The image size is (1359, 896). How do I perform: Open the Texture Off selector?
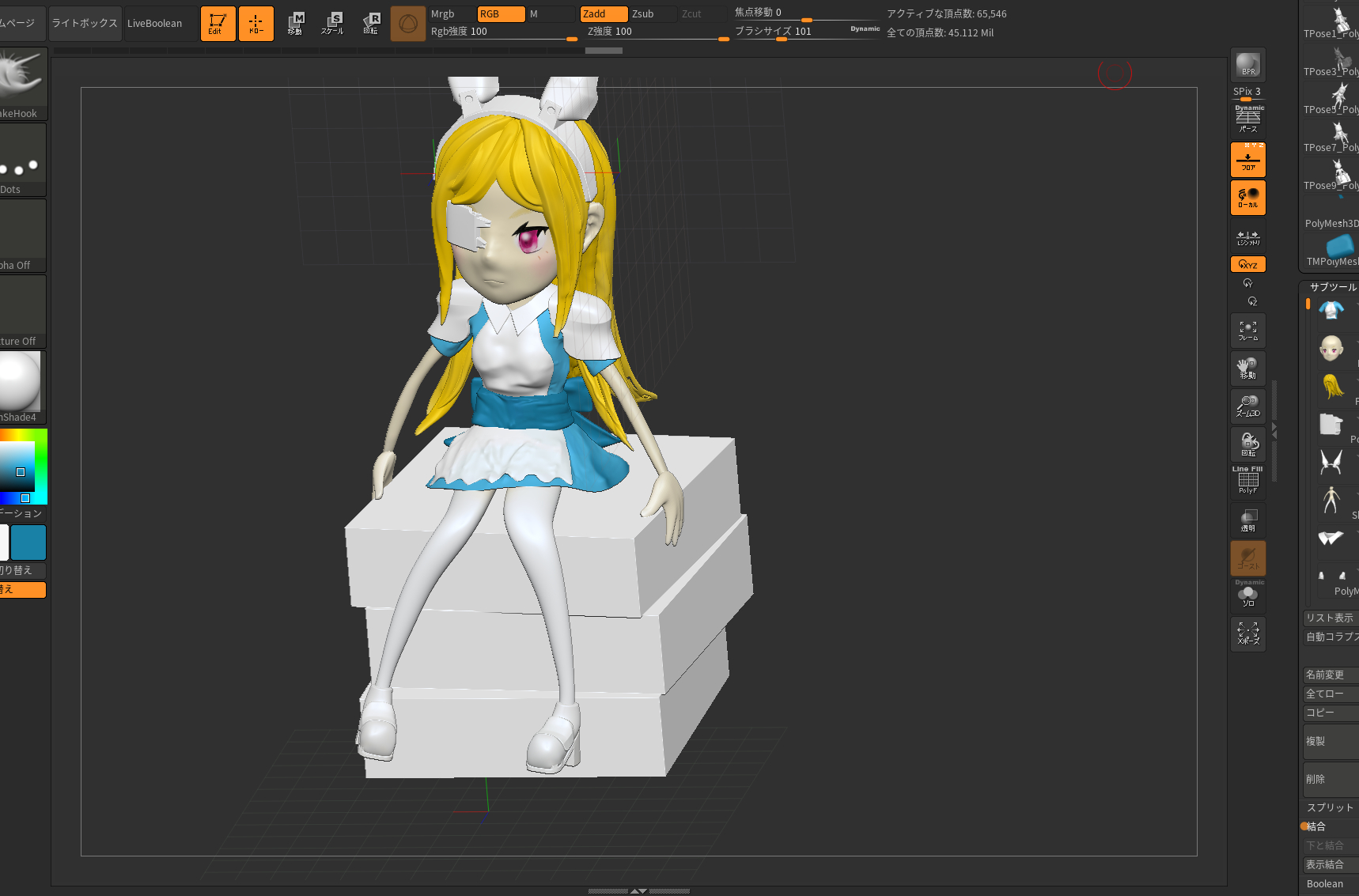pos(23,312)
